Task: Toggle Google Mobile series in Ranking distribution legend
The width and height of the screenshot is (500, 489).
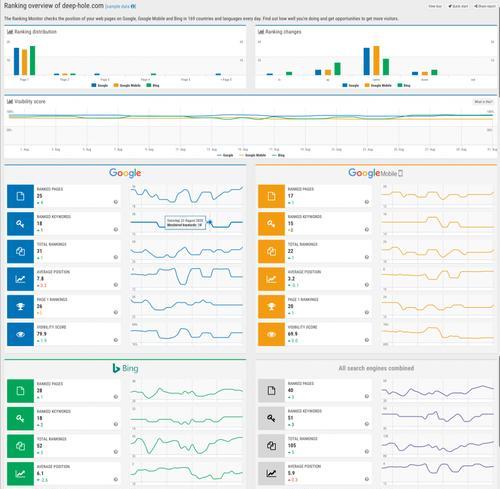Action: (x=127, y=85)
